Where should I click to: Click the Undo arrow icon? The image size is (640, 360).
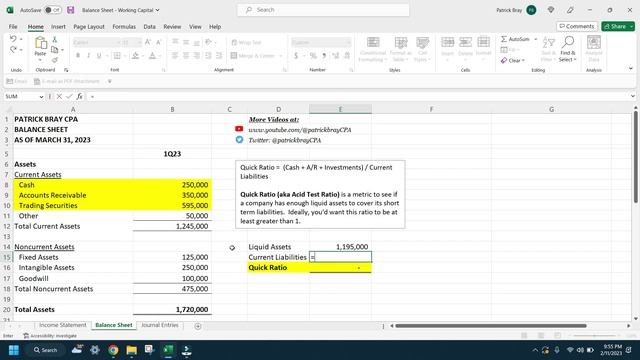[13, 39]
